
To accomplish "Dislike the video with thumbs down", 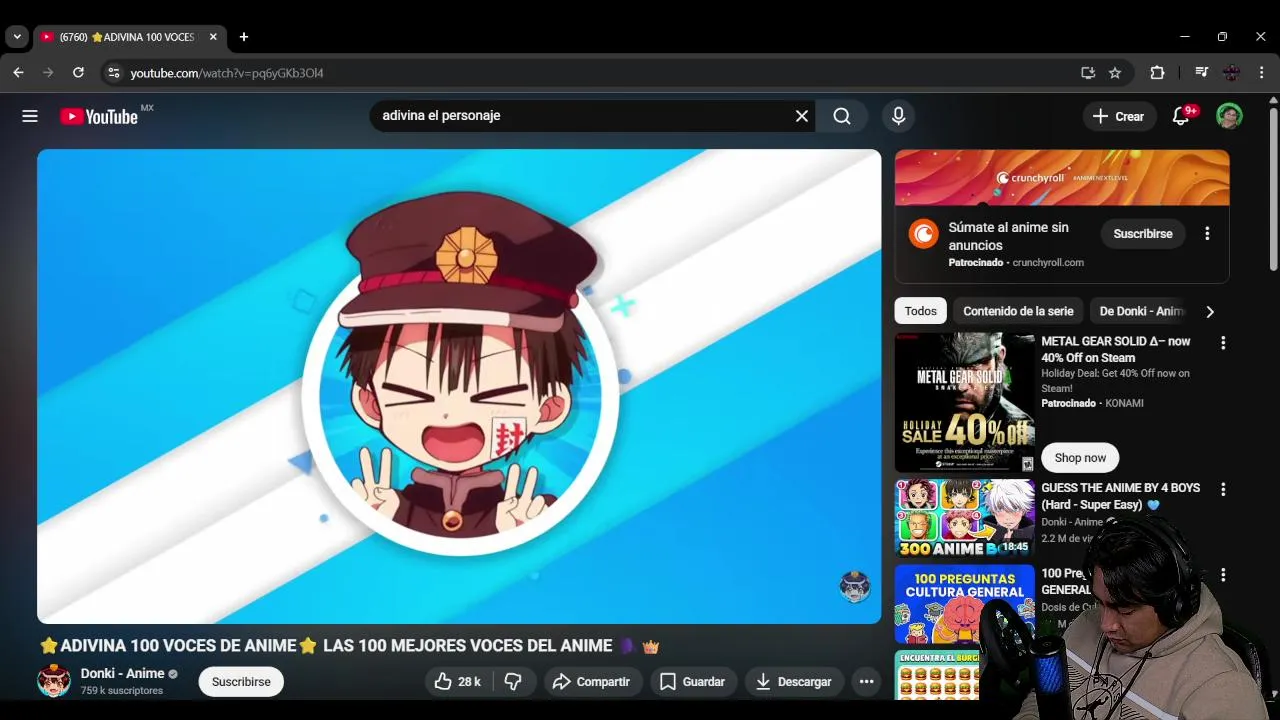I will tap(513, 682).
